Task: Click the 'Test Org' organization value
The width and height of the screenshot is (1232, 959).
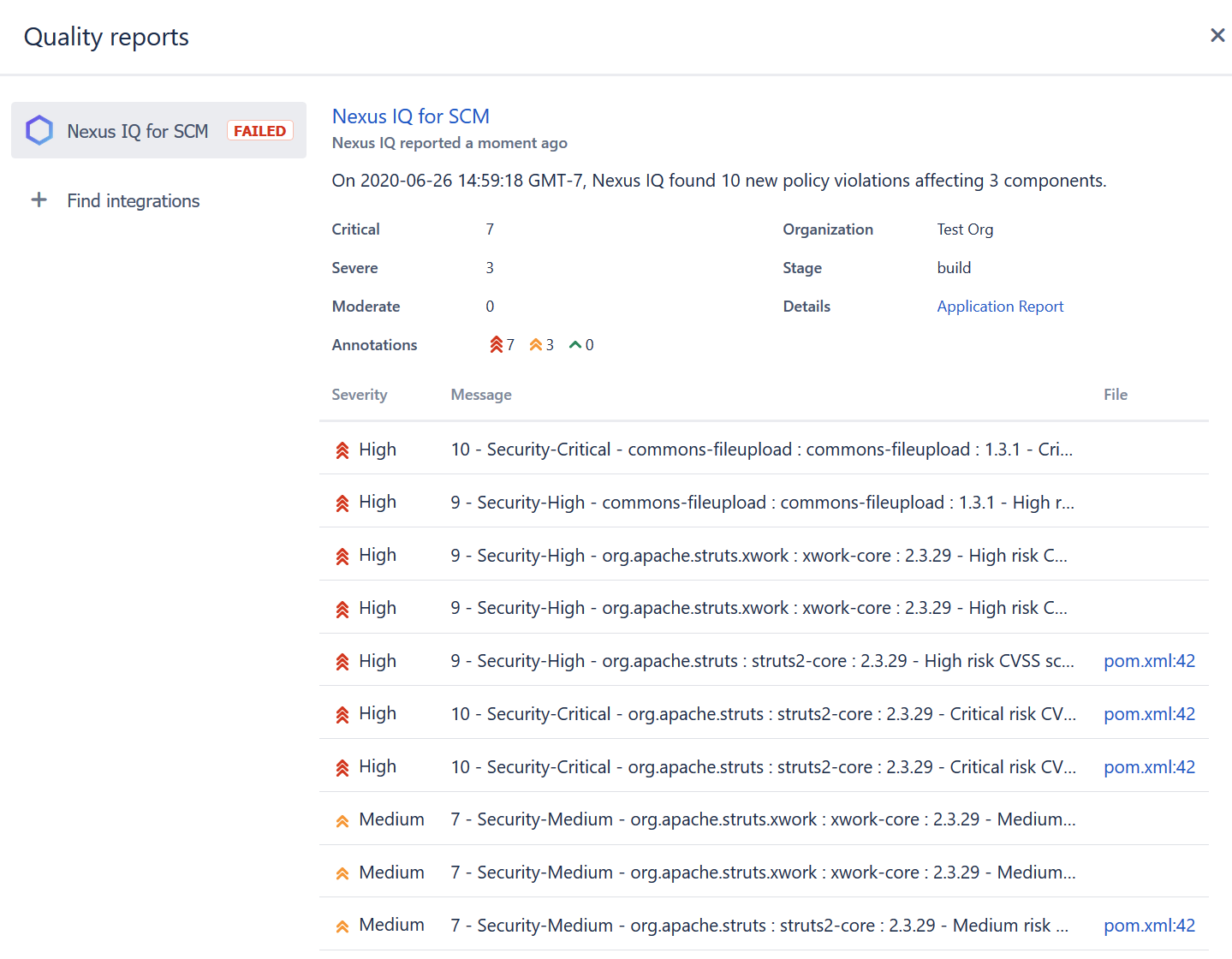Action: [x=965, y=229]
